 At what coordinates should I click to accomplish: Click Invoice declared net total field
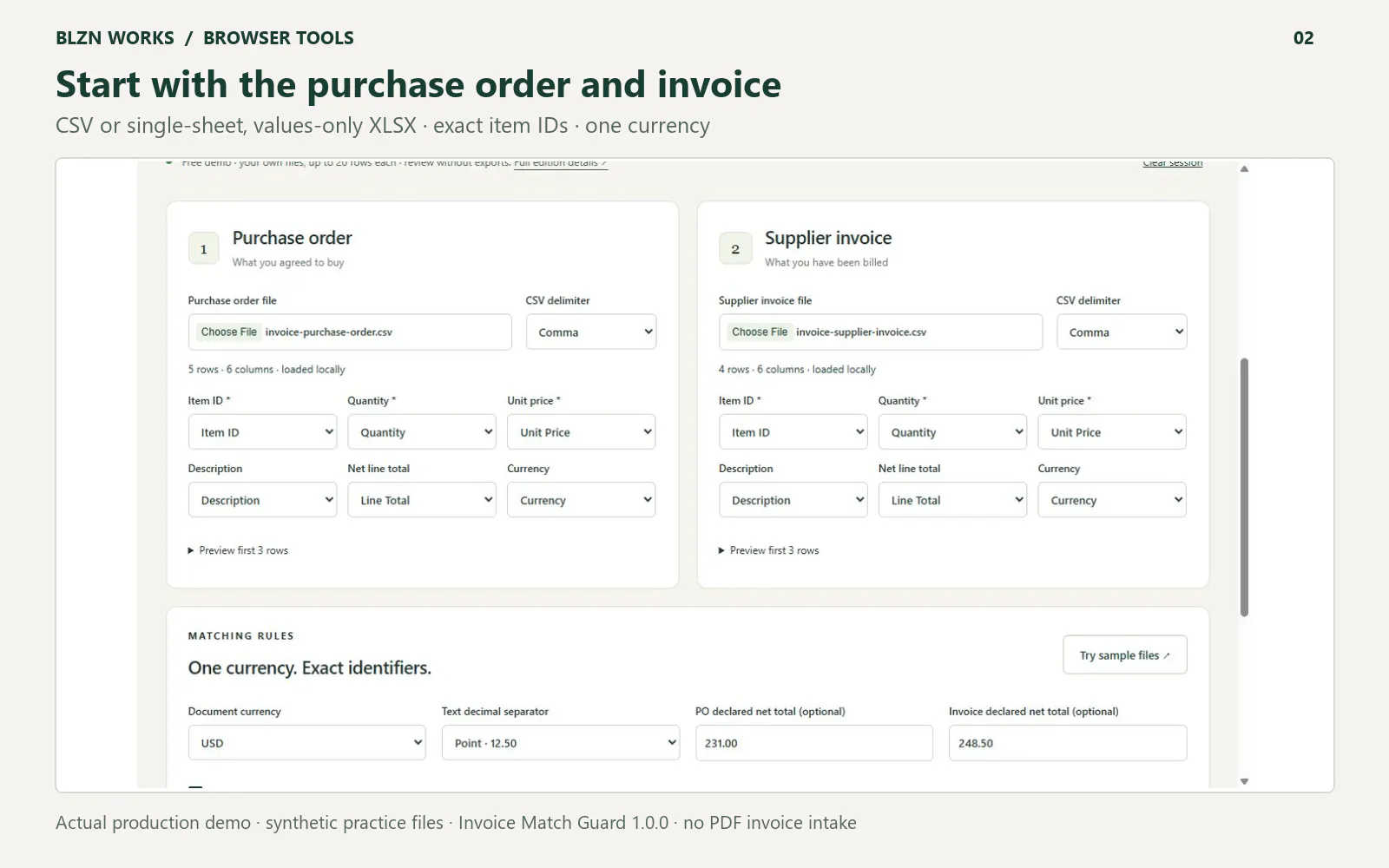(1068, 743)
